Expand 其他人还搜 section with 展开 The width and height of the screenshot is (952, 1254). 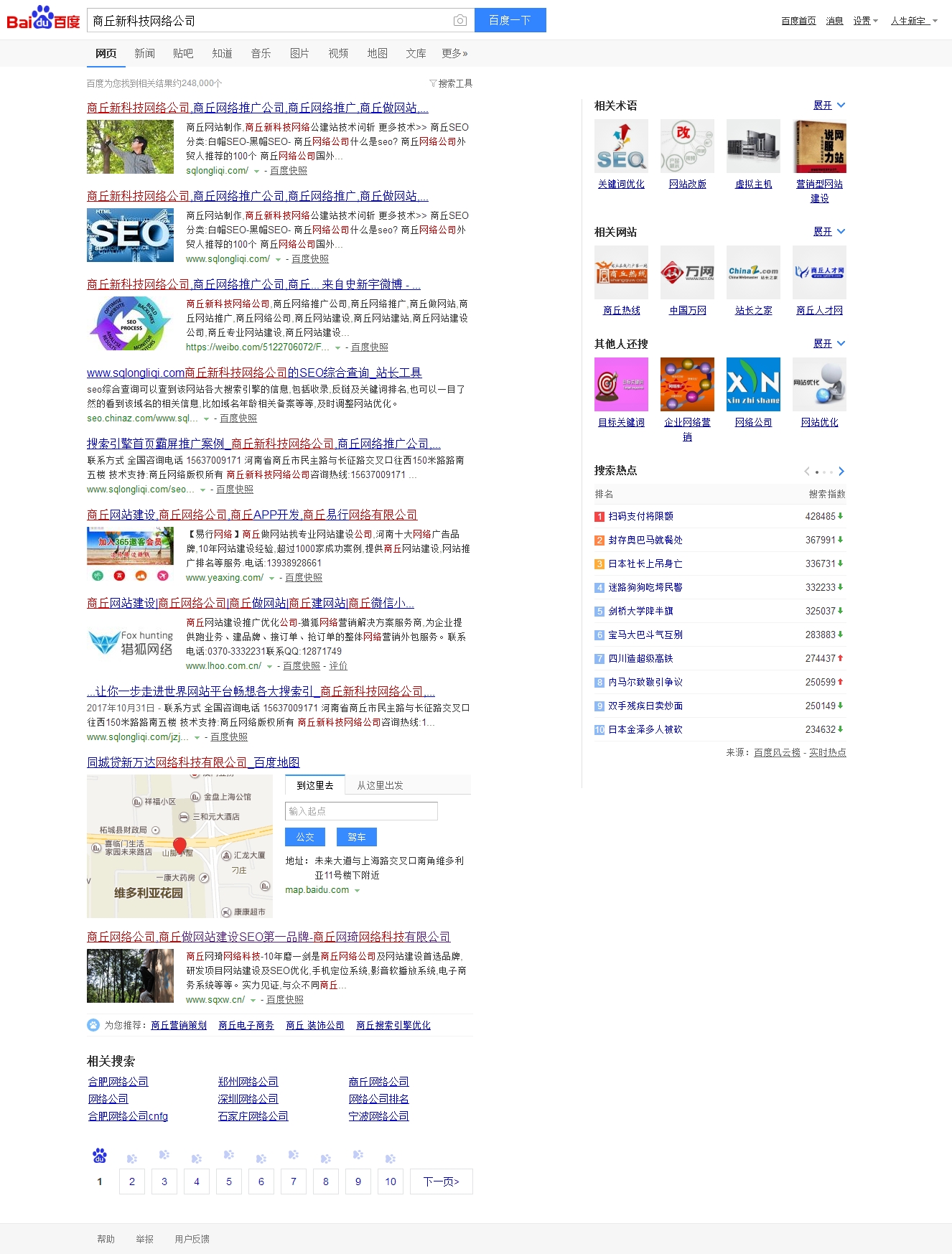pos(829,344)
